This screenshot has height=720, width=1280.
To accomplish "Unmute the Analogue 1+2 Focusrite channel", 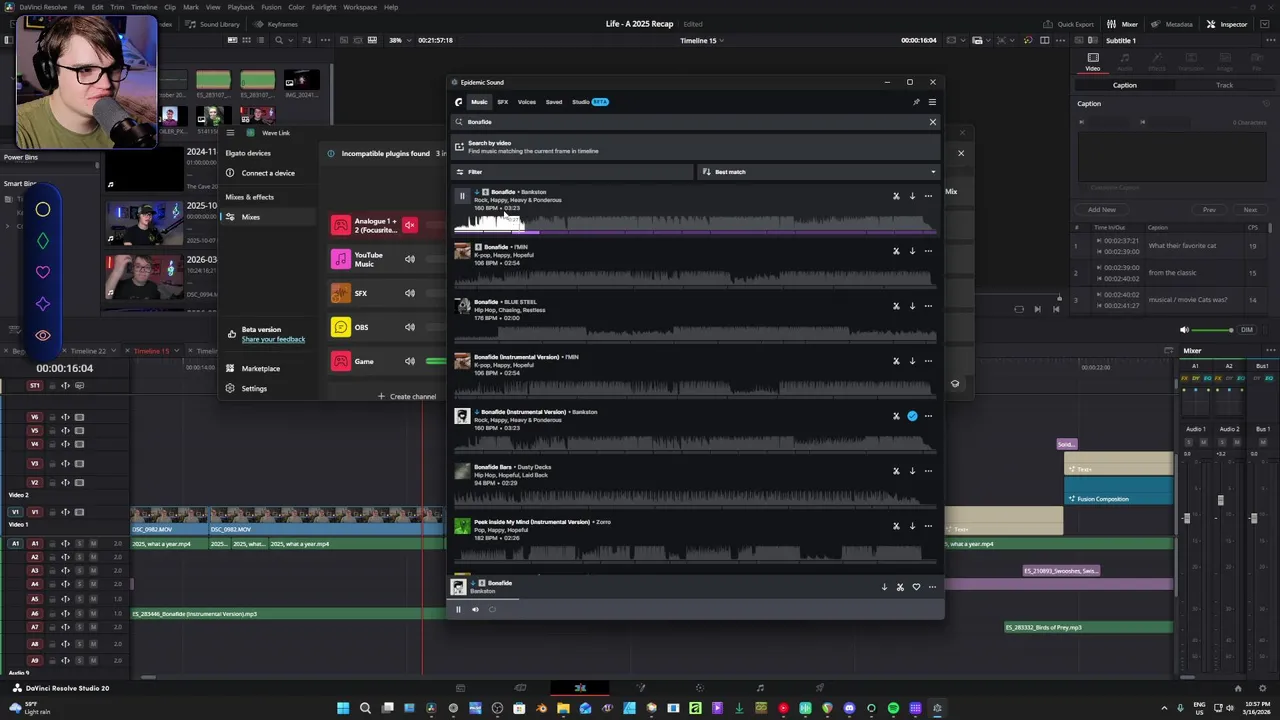I will pos(409,225).
